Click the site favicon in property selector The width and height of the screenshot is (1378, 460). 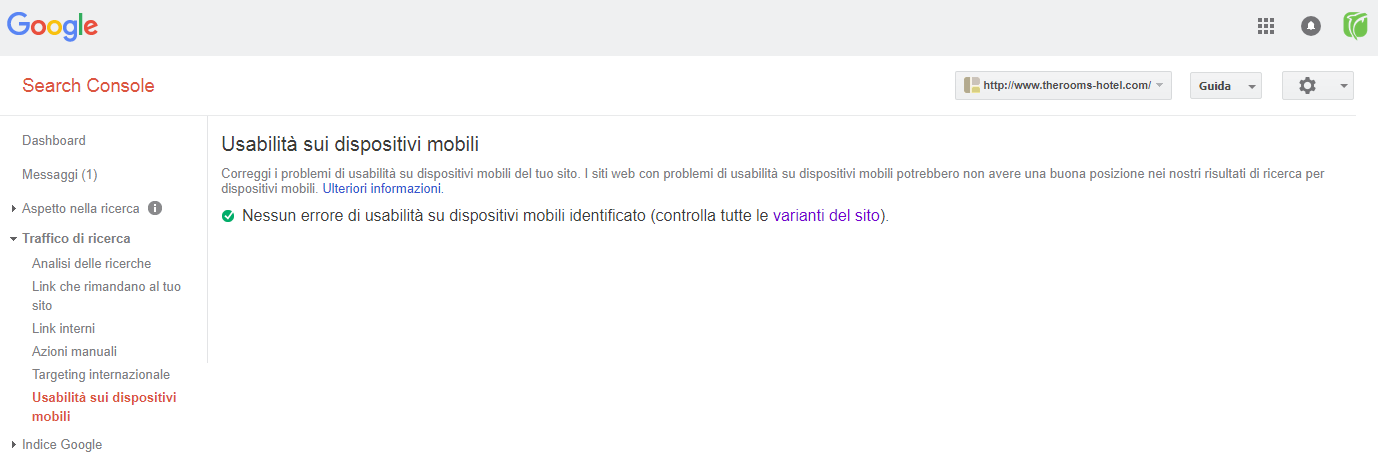[971, 86]
